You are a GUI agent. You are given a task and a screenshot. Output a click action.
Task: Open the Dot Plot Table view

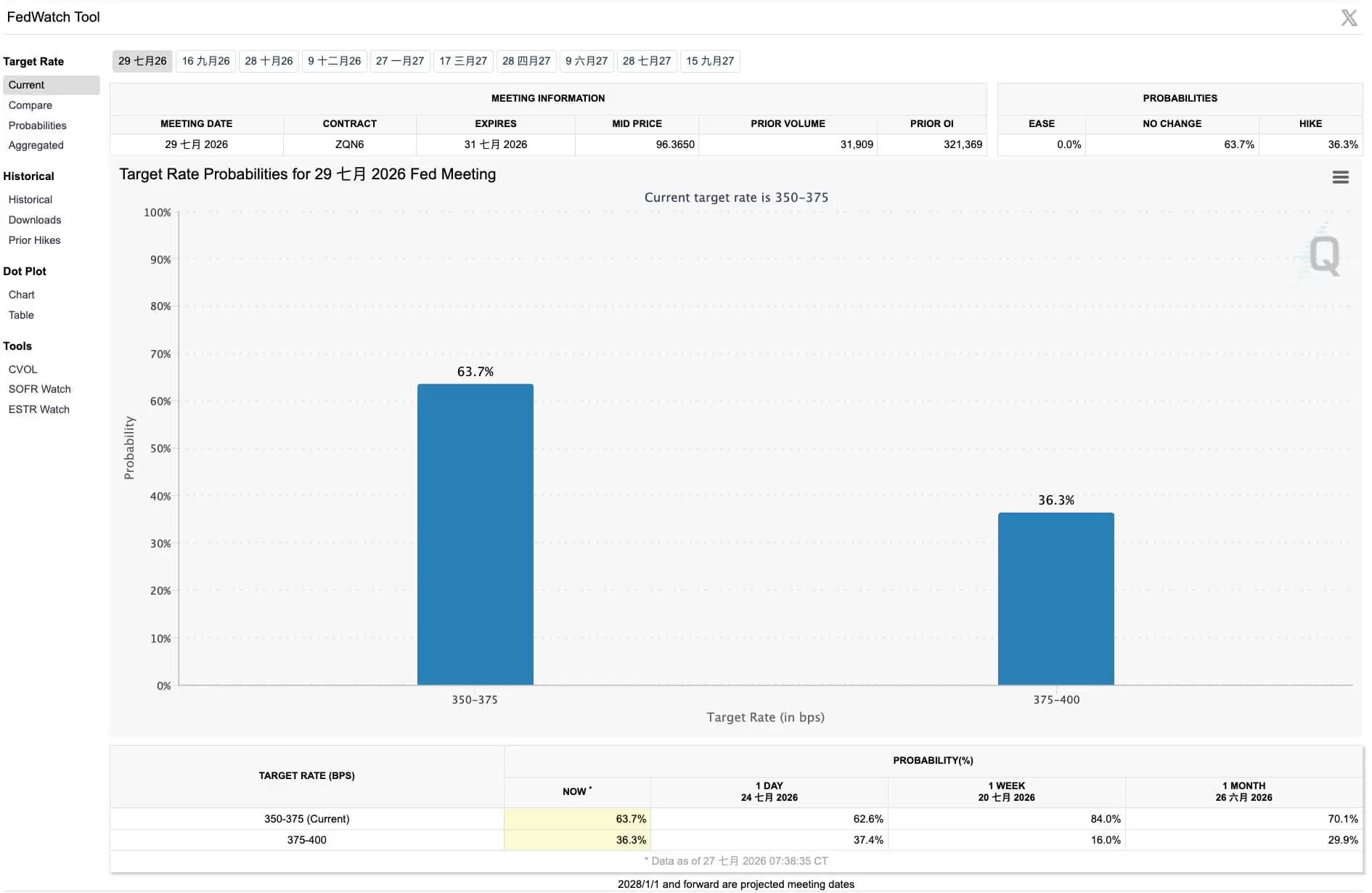[x=21, y=315]
